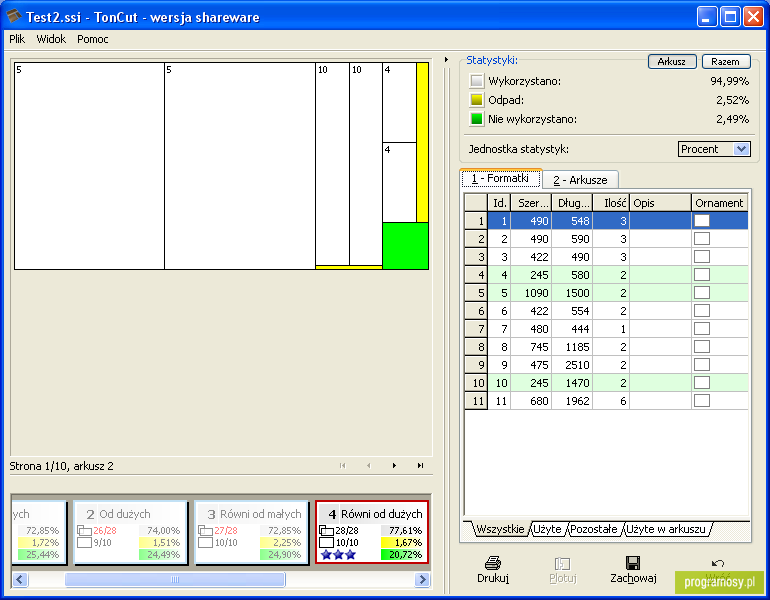Screen dimensions: 770x600
Task: Open the Widok menu
Action: click(x=51, y=39)
